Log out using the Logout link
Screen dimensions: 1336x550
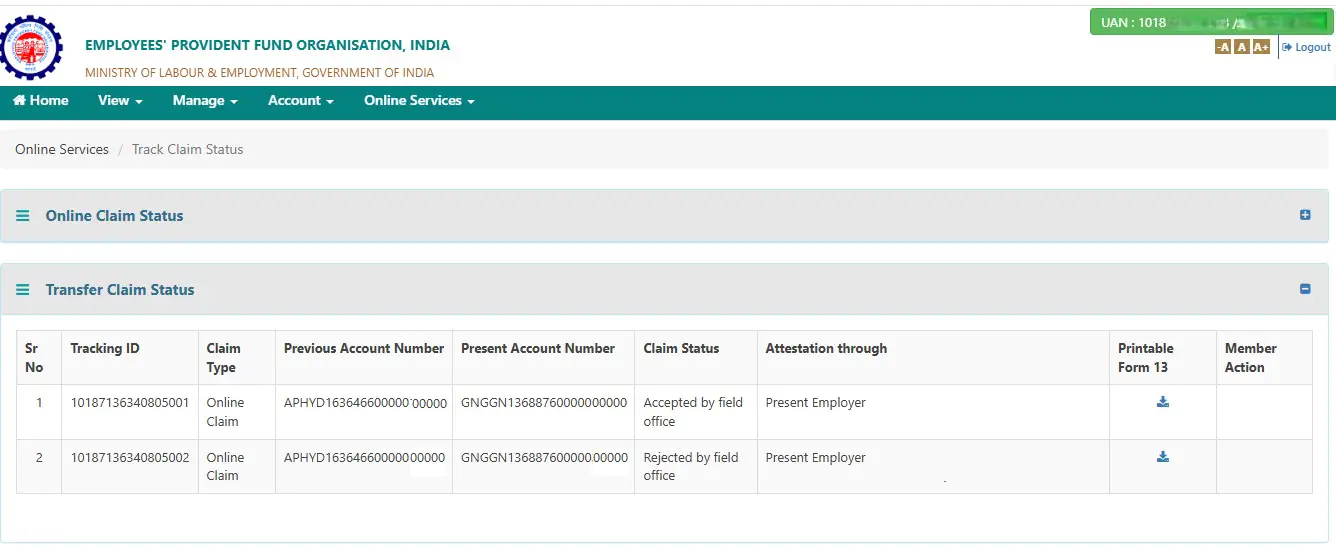pyautogui.click(x=1307, y=47)
